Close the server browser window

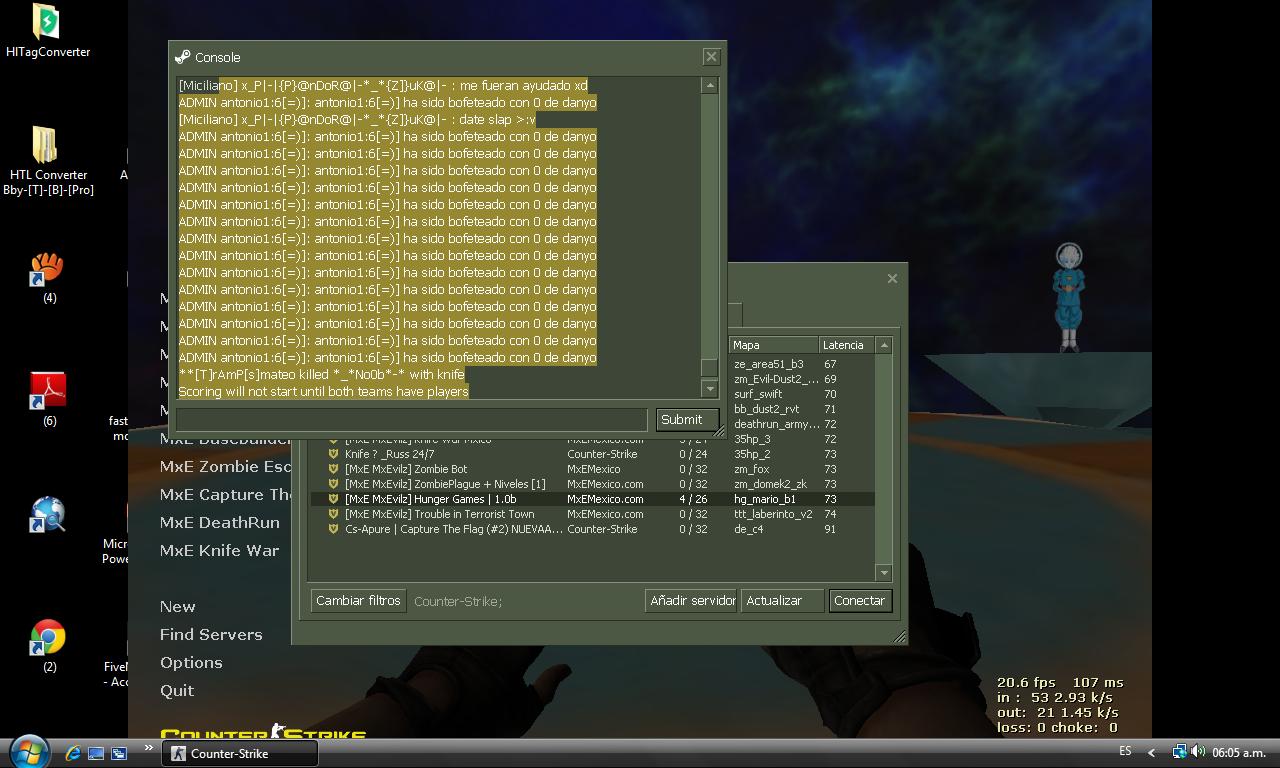point(892,278)
